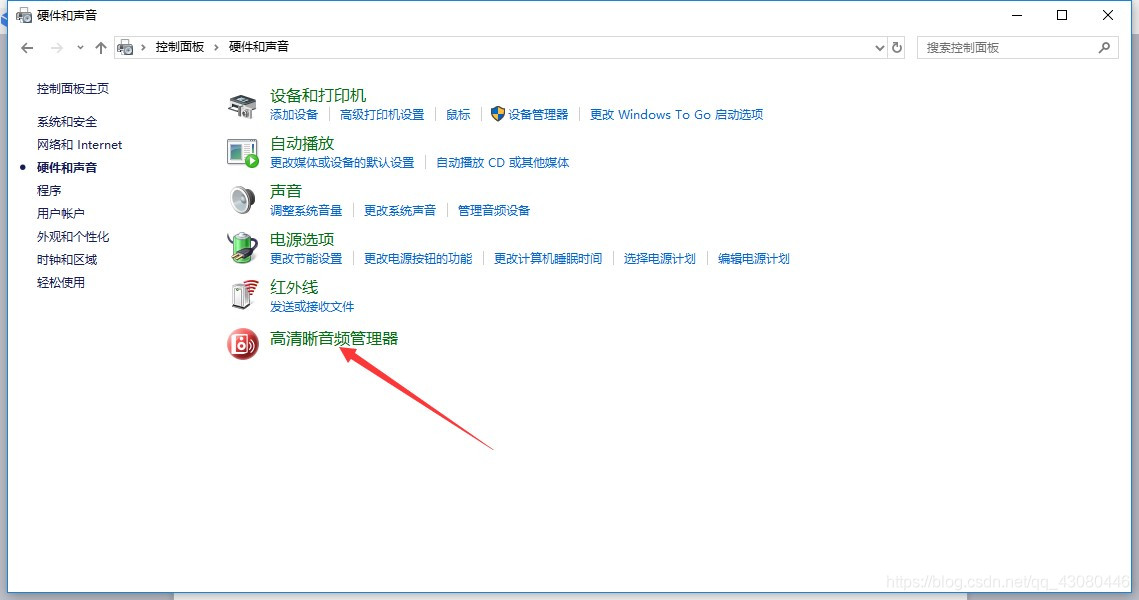Click the 添加设备 link
The width and height of the screenshot is (1139, 600).
(x=293, y=115)
